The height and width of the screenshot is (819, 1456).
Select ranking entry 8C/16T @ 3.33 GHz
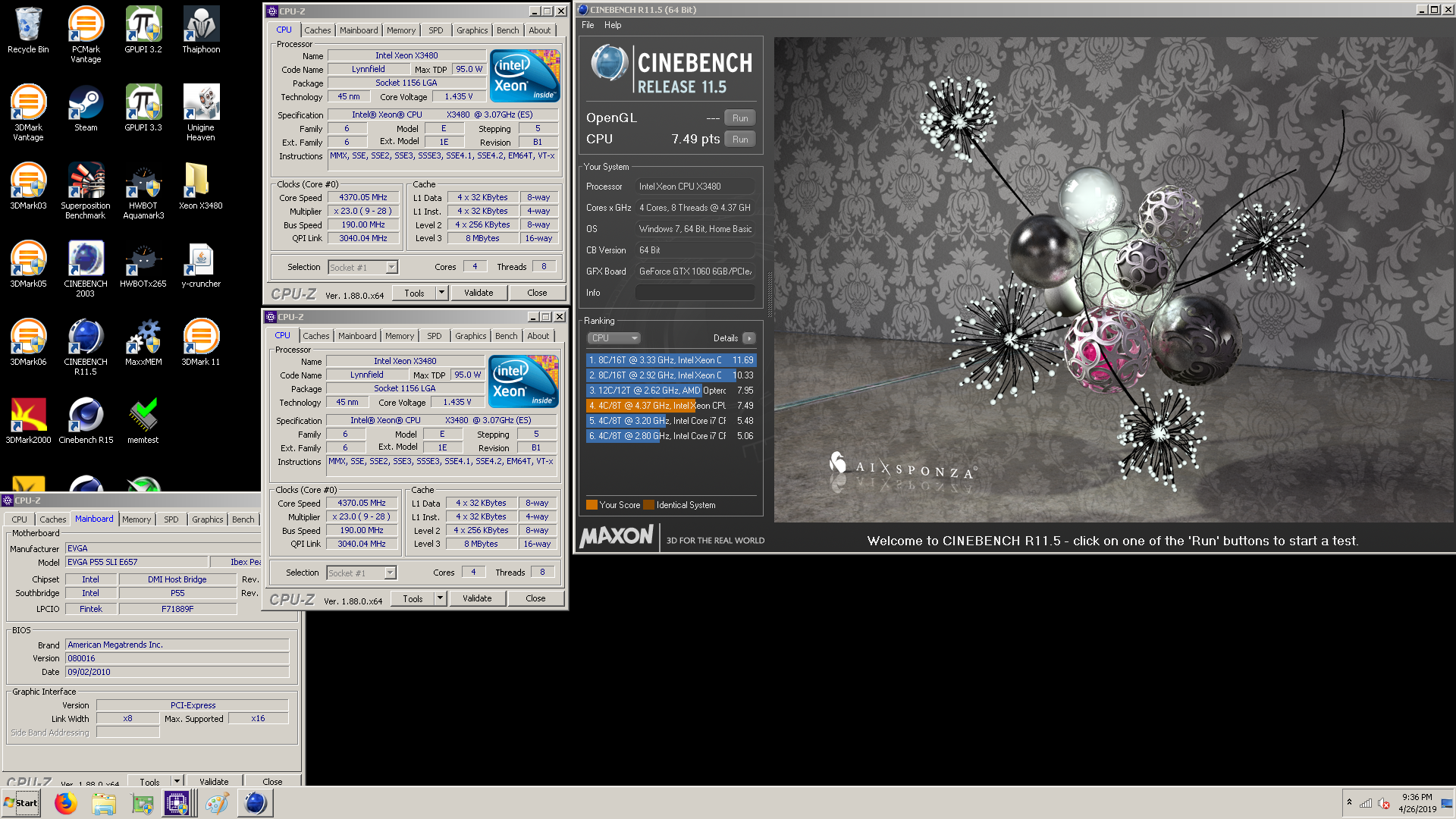[670, 360]
